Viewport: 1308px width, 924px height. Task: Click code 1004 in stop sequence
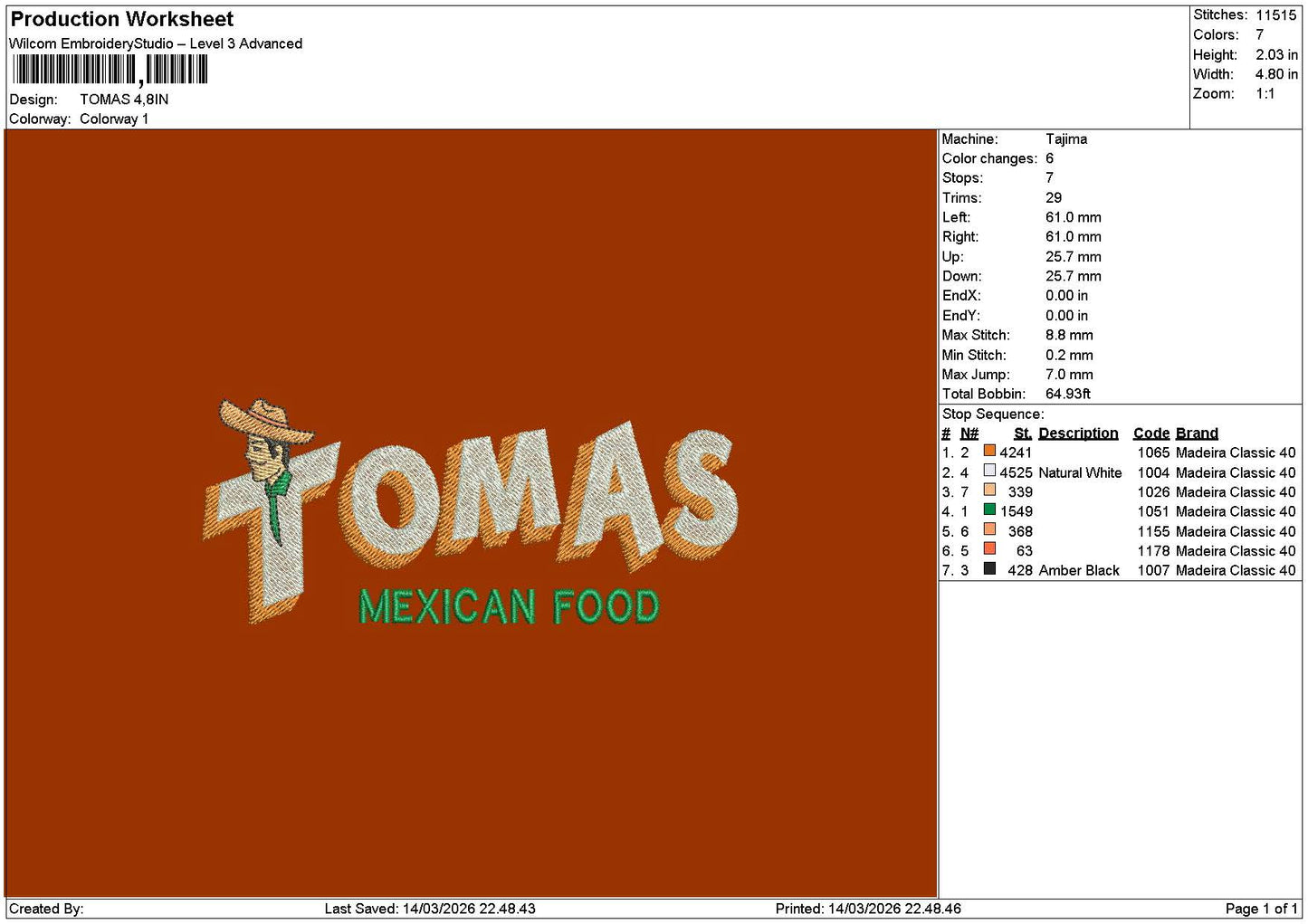point(1153,472)
